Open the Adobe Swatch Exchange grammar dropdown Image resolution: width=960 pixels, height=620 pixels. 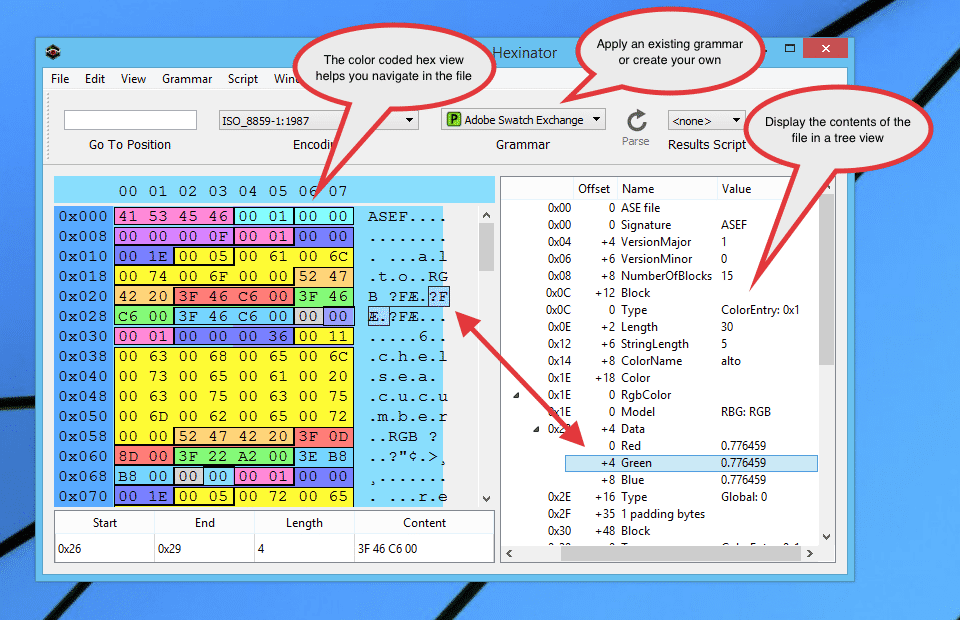pyautogui.click(x=523, y=119)
